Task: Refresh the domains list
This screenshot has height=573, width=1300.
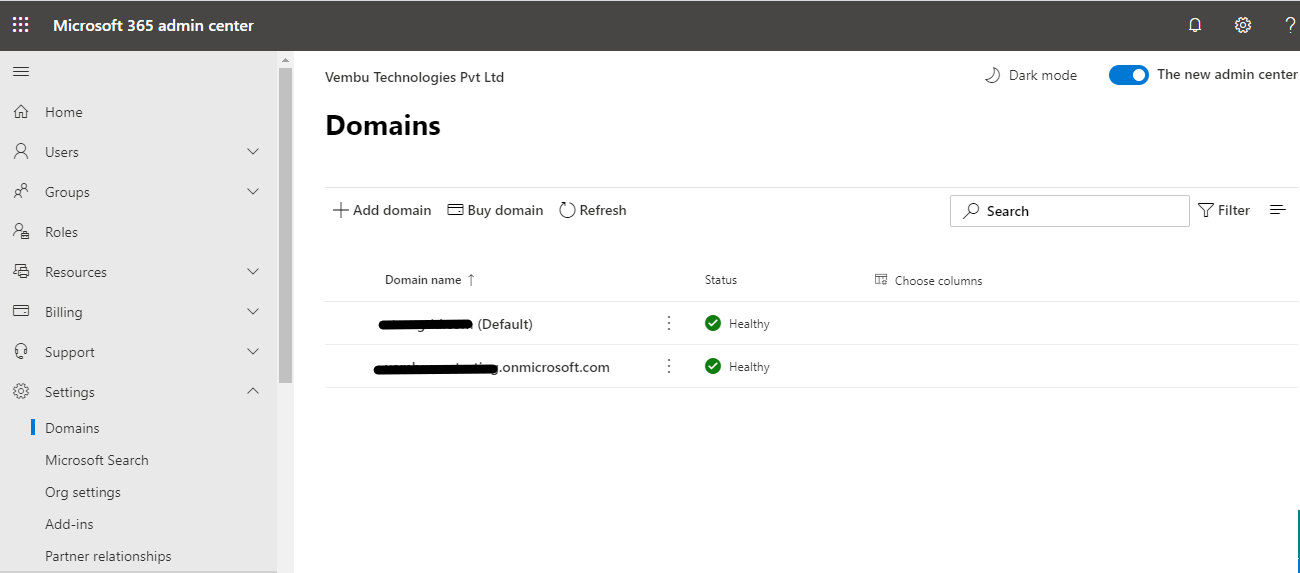Action: [593, 210]
